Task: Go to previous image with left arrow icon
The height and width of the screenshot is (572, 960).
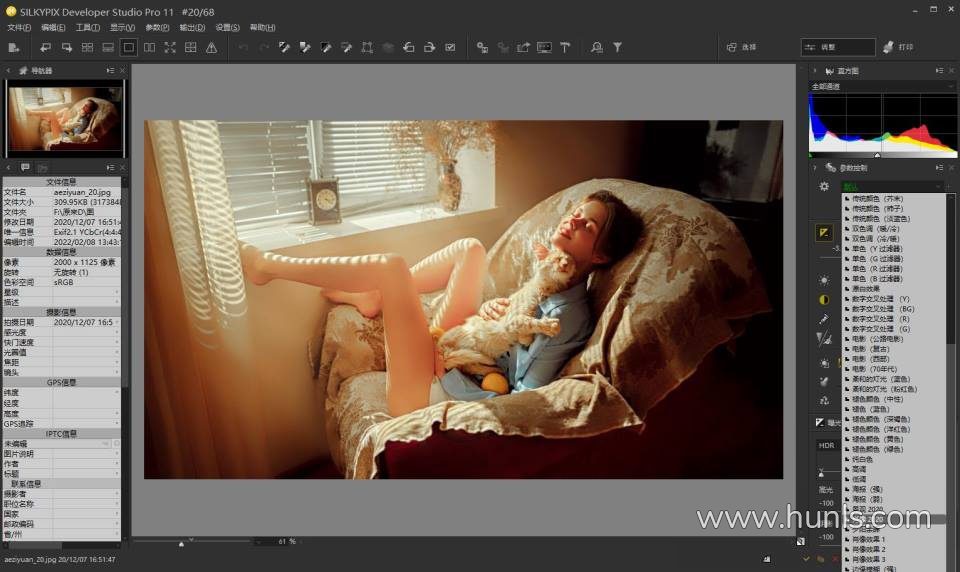Action: pyautogui.click(x=46, y=47)
